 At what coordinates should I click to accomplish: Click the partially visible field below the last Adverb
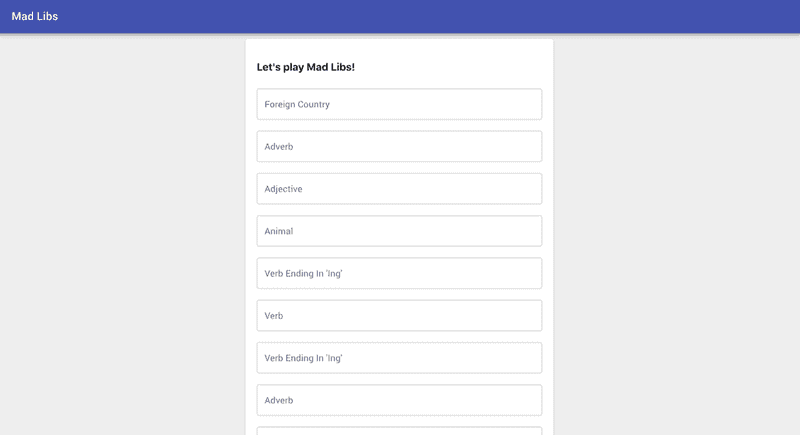[399, 431]
